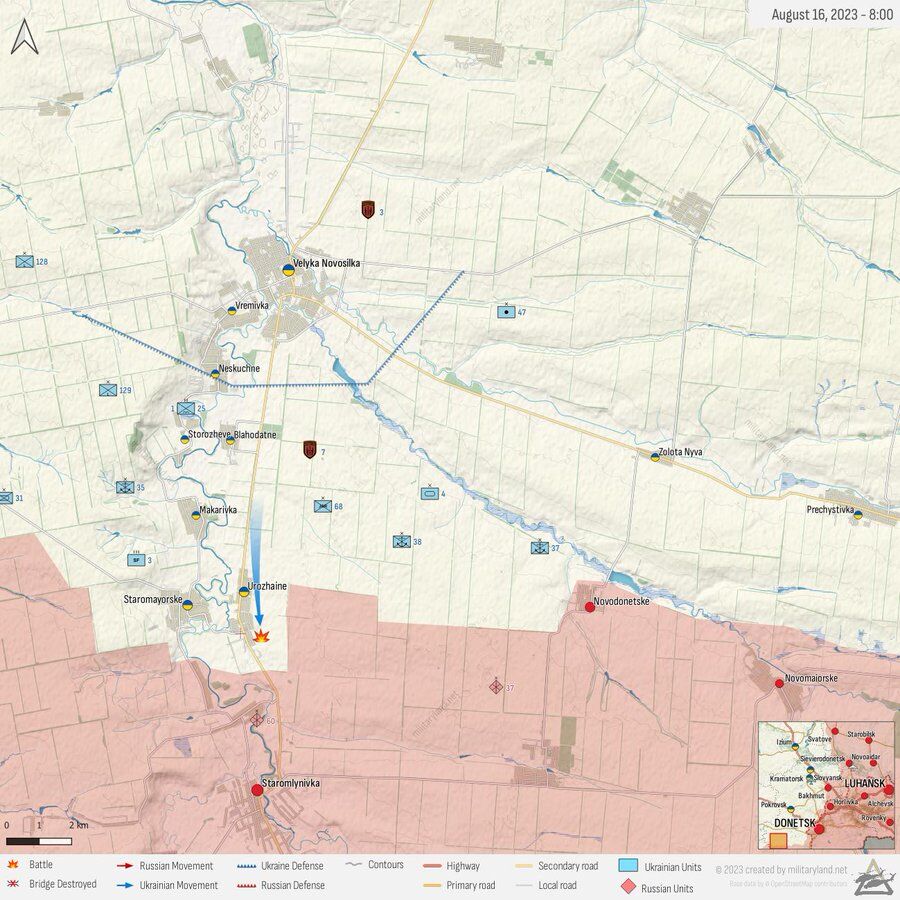Select the destroyed bridge marker near unit 60
Screen dimensions: 900x900
click(257, 719)
